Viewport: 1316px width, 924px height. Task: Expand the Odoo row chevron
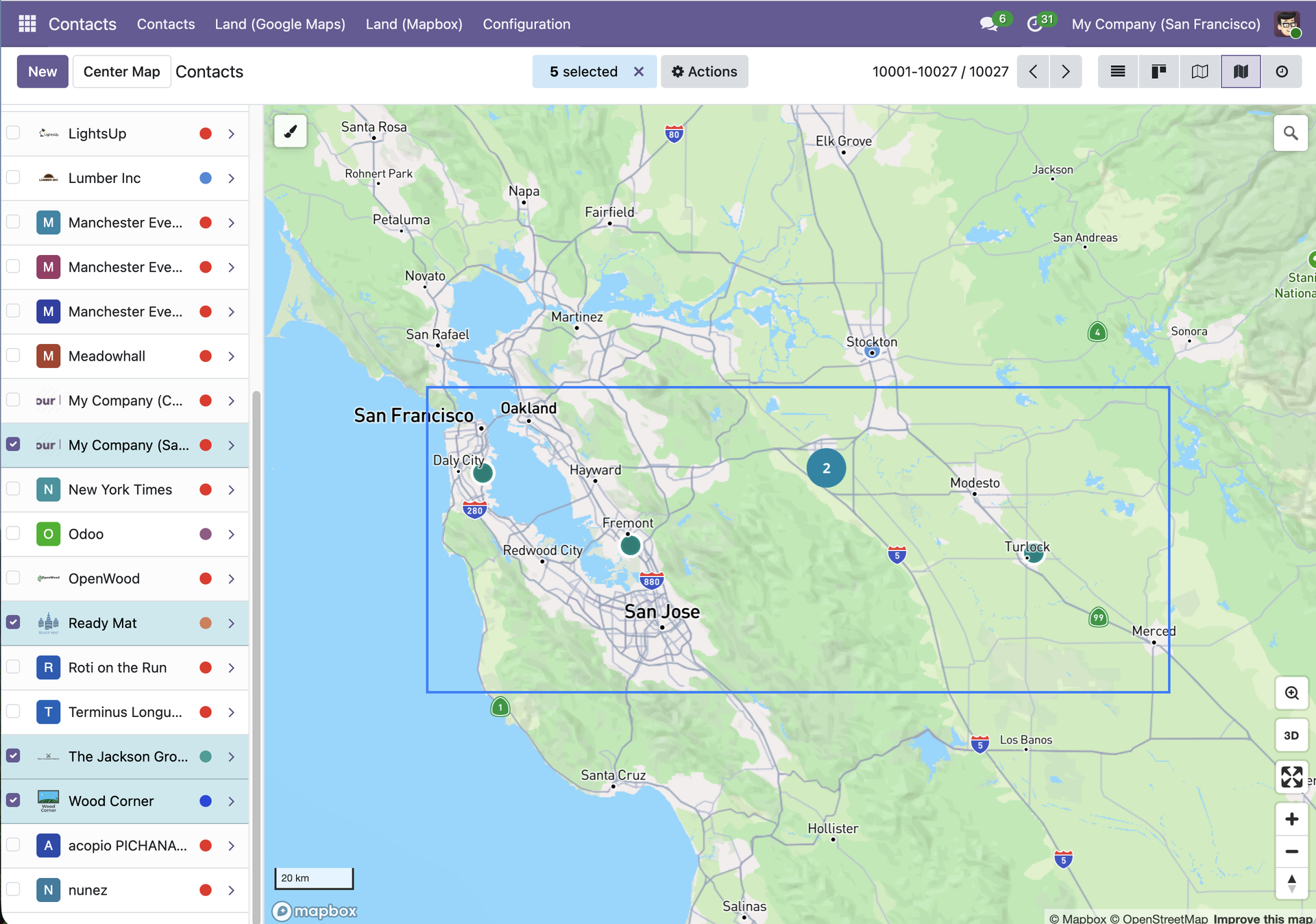[x=232, y=534]
